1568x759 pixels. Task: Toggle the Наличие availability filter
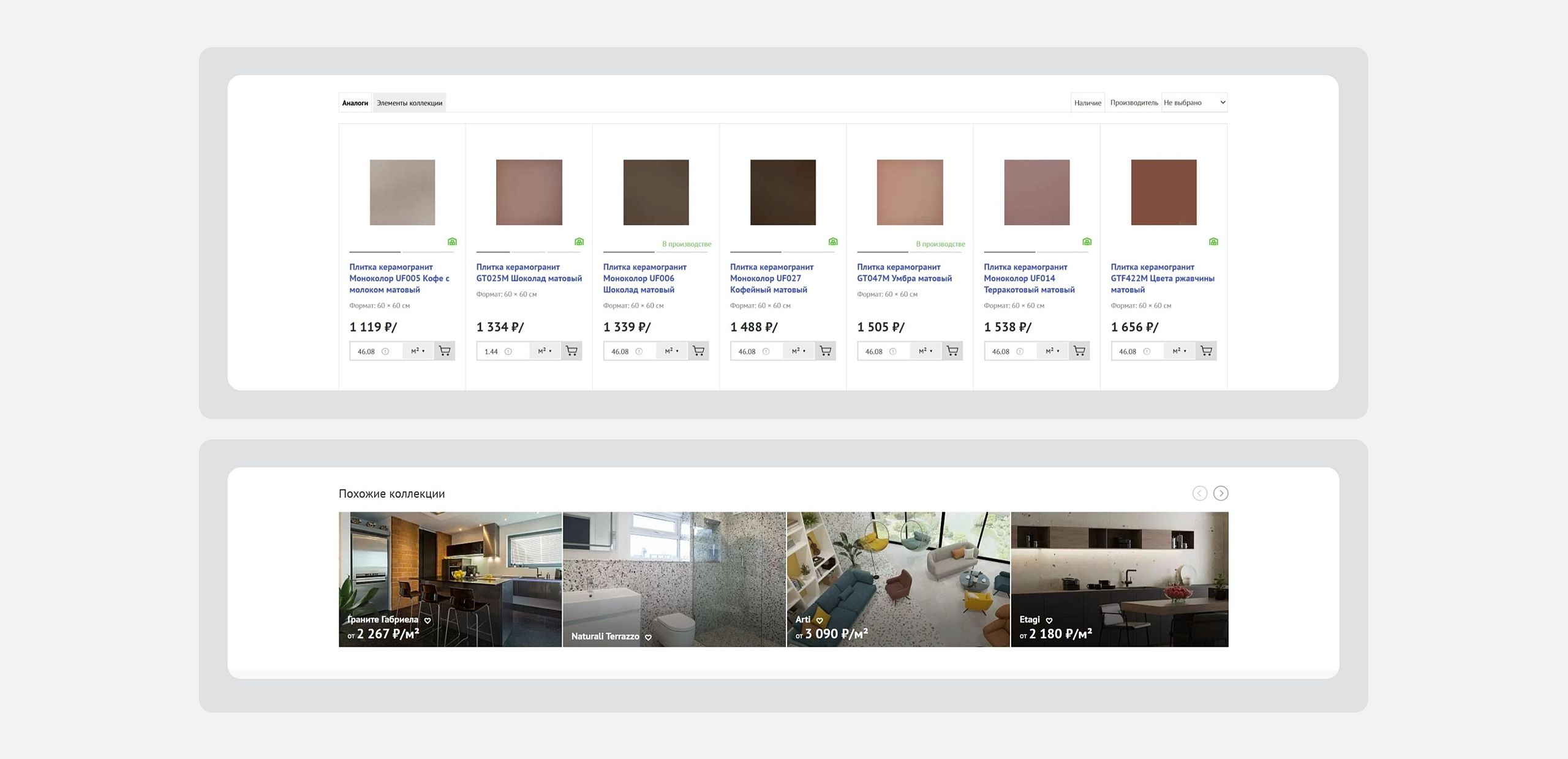tap(1087, 103)
